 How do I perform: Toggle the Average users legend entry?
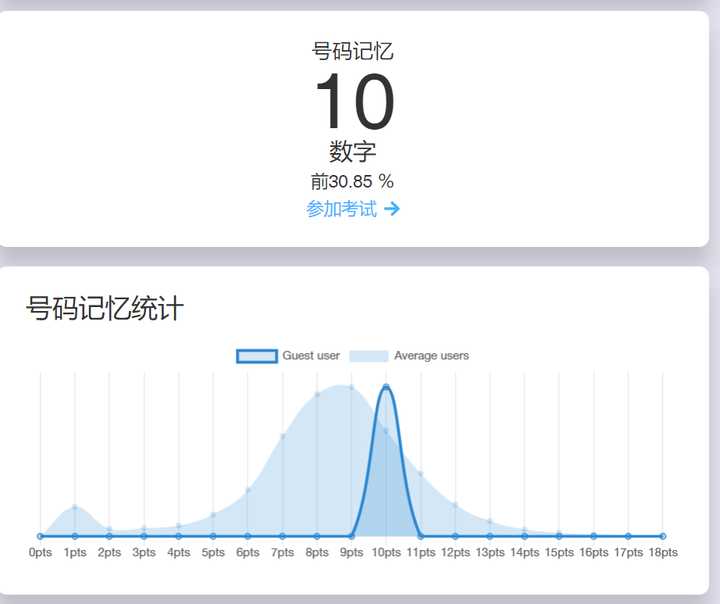pos(409,356)
